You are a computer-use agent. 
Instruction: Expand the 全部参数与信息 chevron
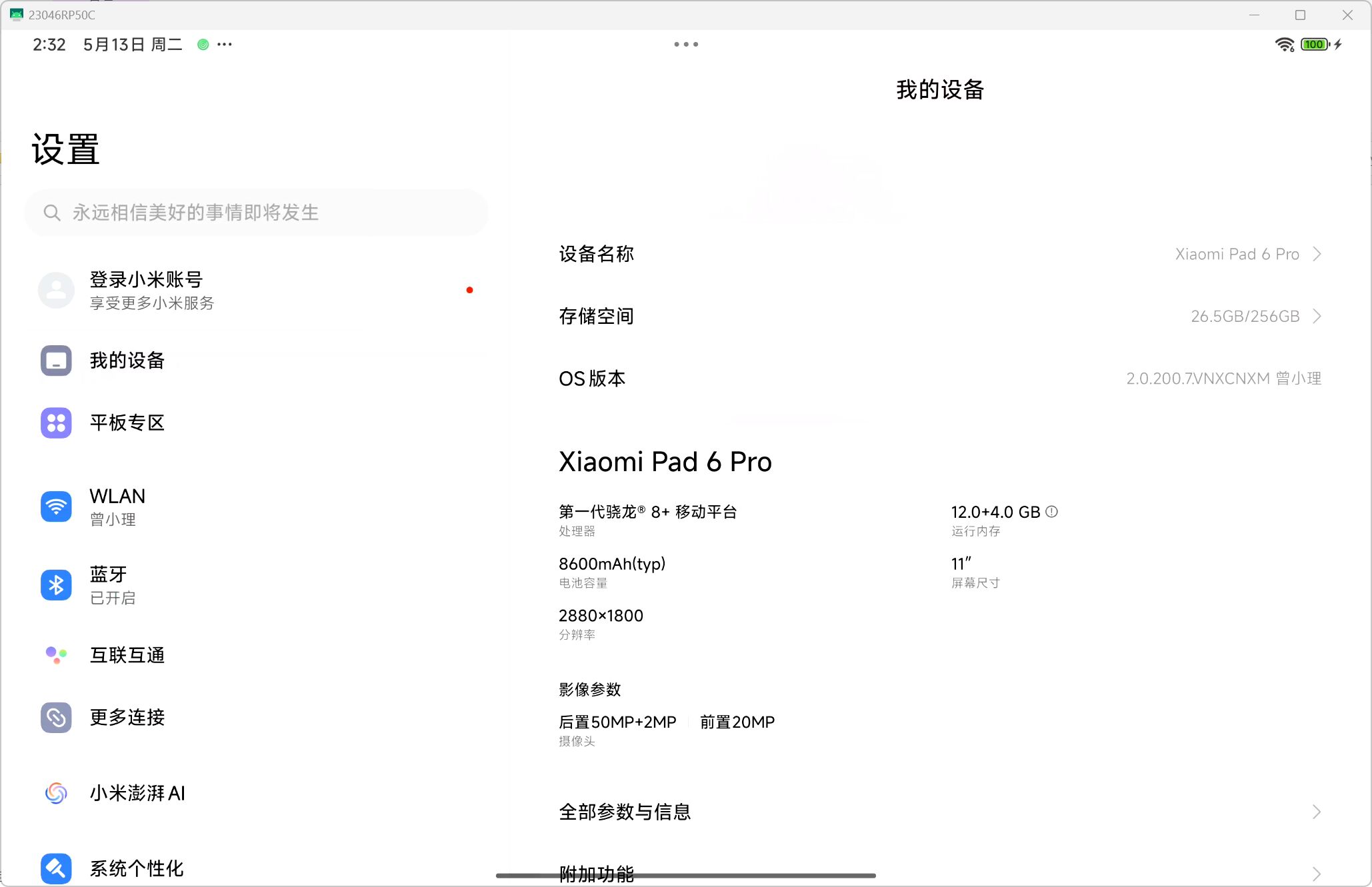pyautogui.click(x=1317, y=812)
